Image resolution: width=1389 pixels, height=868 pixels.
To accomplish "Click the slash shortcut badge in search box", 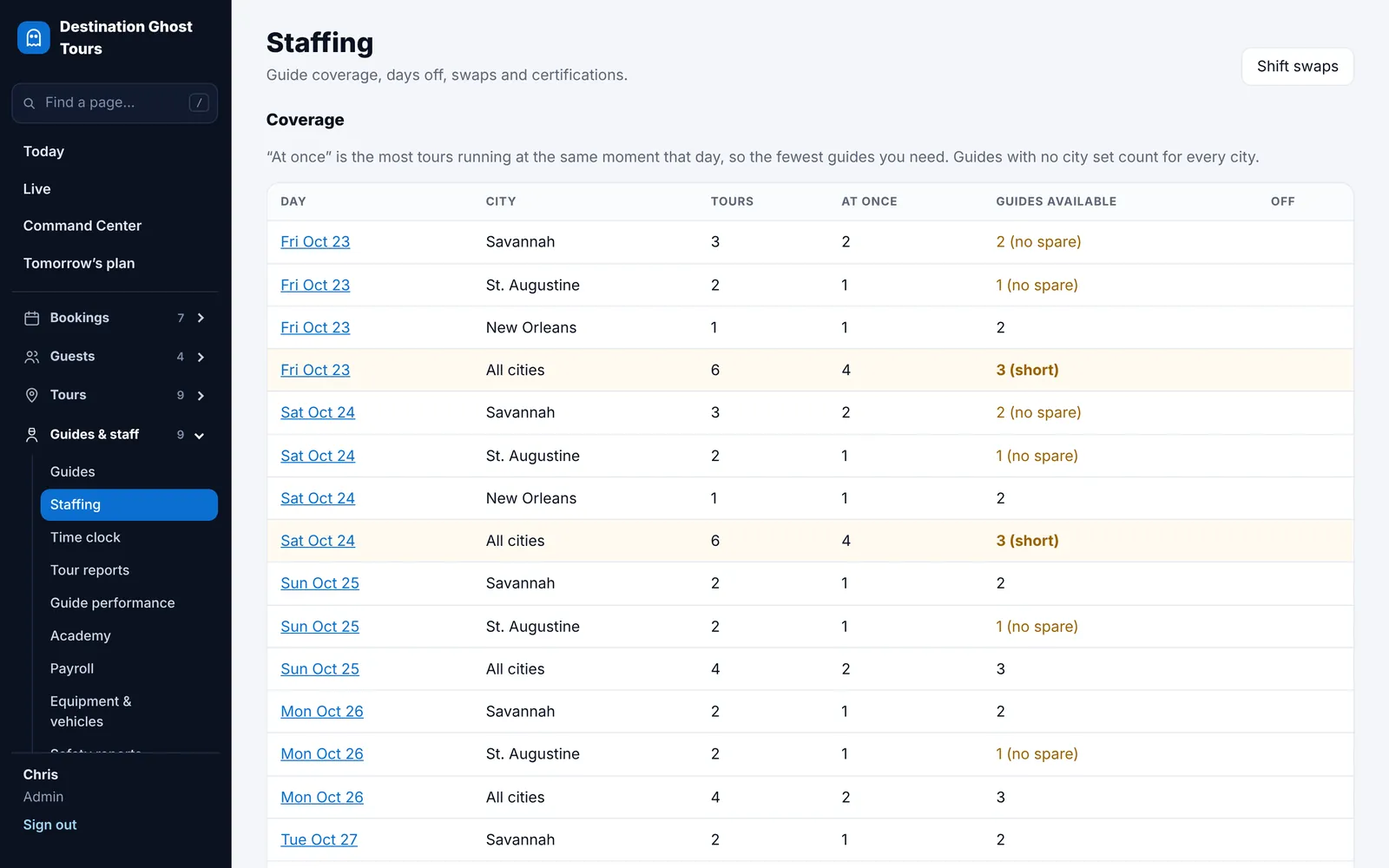I will [x=199, y=102].
